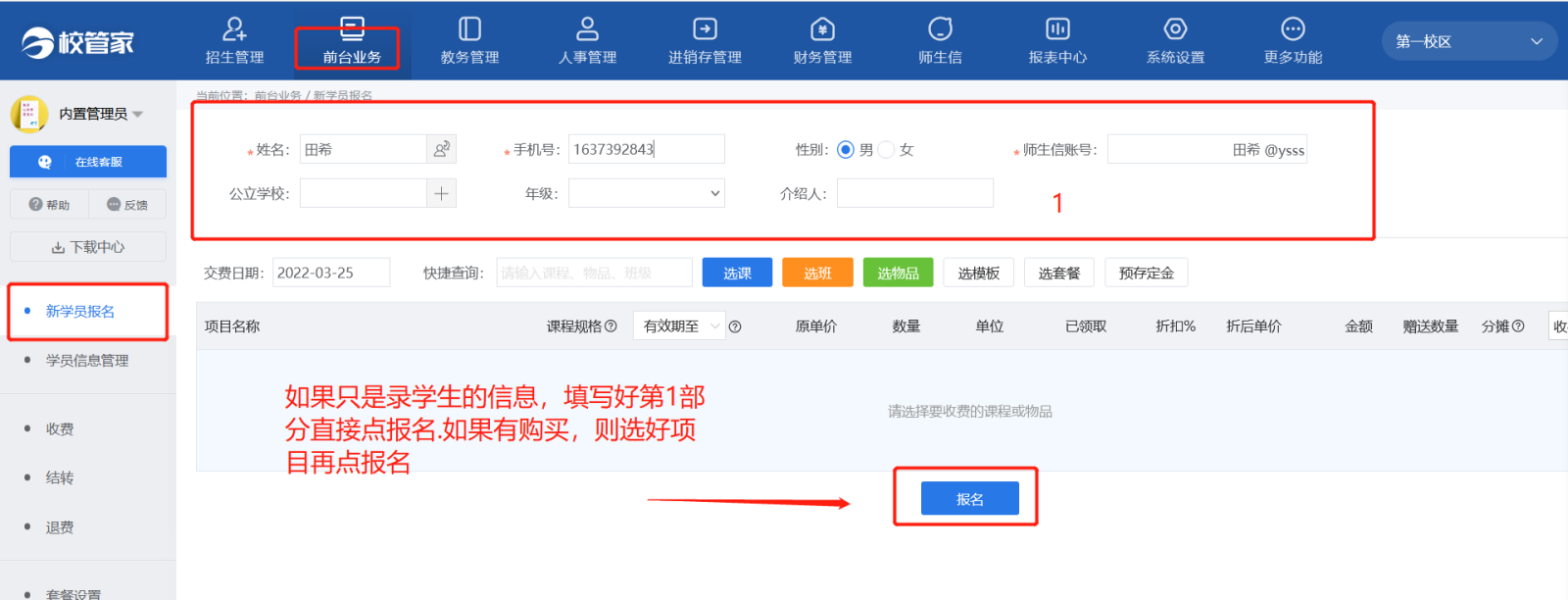
Task: Click 项目名称 column header
Action: pyautogui.click(x=232, y=326)
